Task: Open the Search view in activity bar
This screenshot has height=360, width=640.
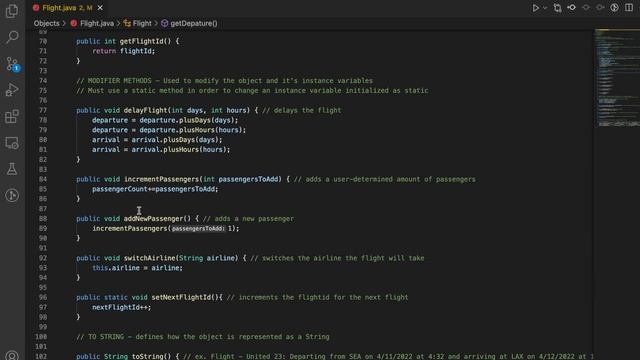Action: point(12,37)
